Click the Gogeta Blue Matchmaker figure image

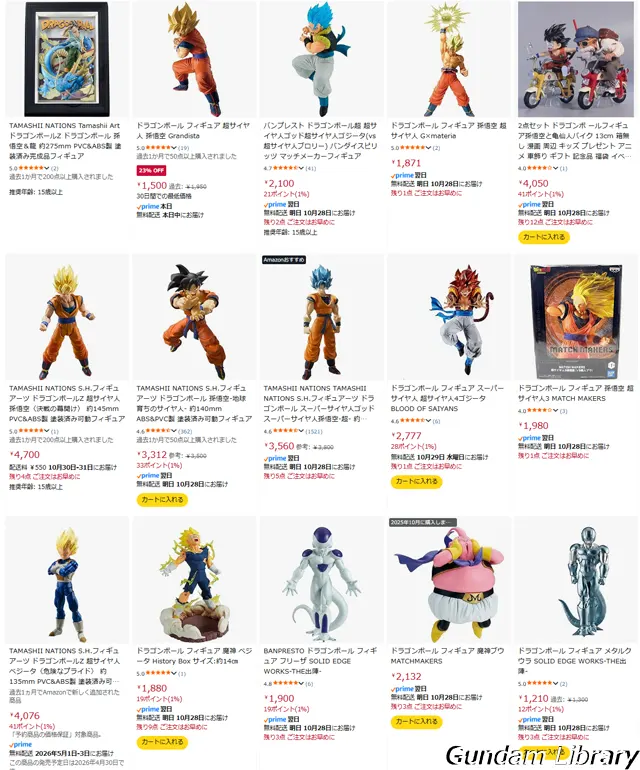[322, 59]
